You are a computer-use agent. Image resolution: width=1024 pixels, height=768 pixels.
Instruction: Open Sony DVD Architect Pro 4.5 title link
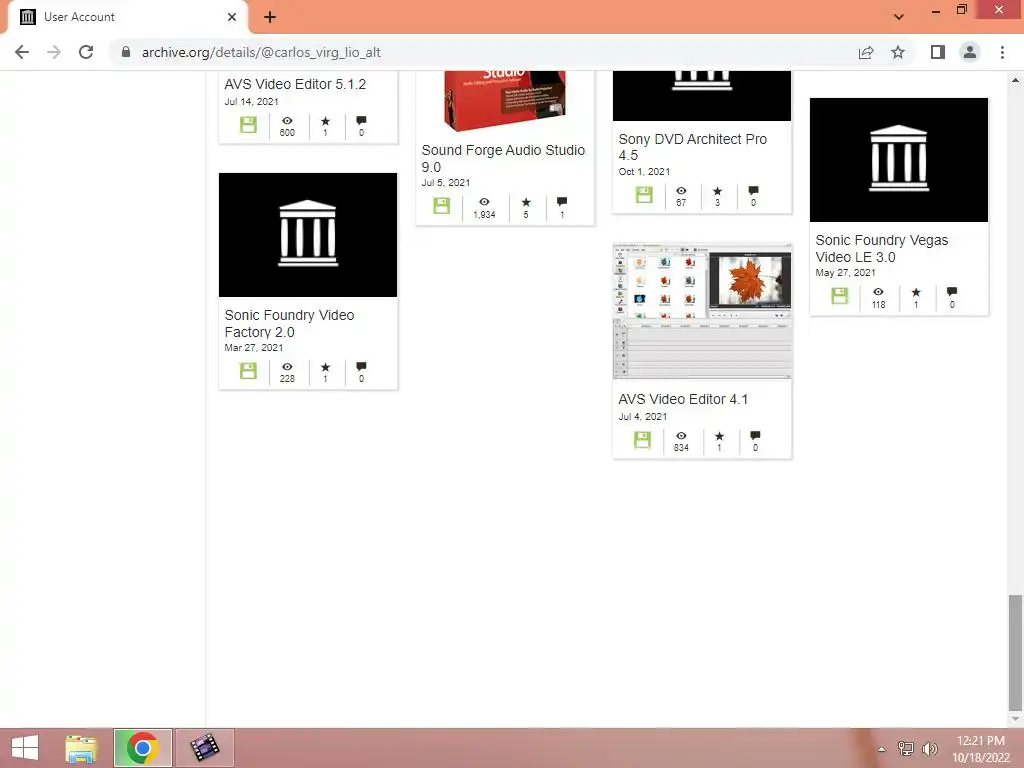point(692,147)
